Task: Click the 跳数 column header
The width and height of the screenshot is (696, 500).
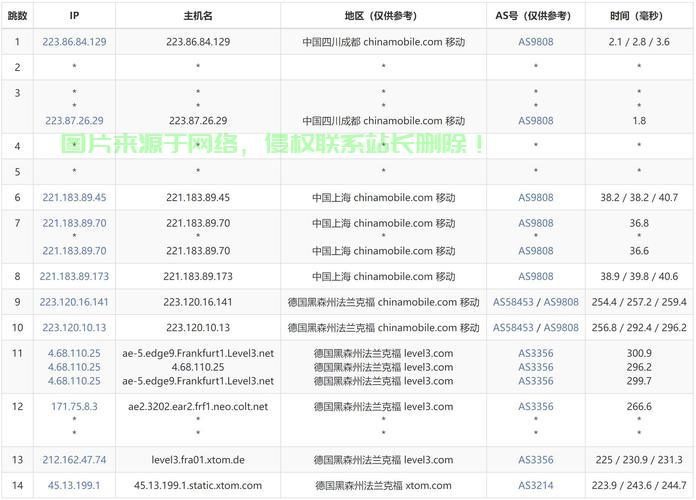Action: (17, 16)
